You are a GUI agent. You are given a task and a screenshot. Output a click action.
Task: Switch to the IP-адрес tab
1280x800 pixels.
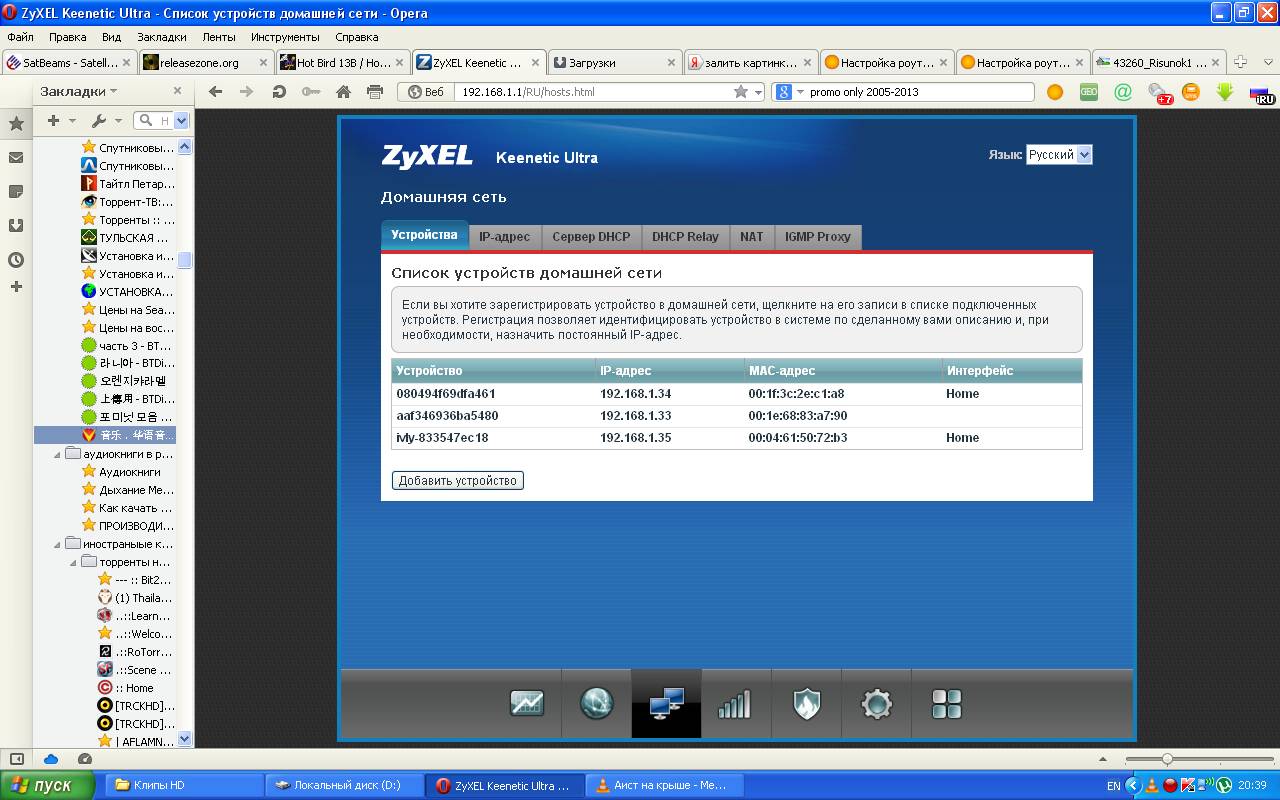pyautogui.click(x=504, y=237)
